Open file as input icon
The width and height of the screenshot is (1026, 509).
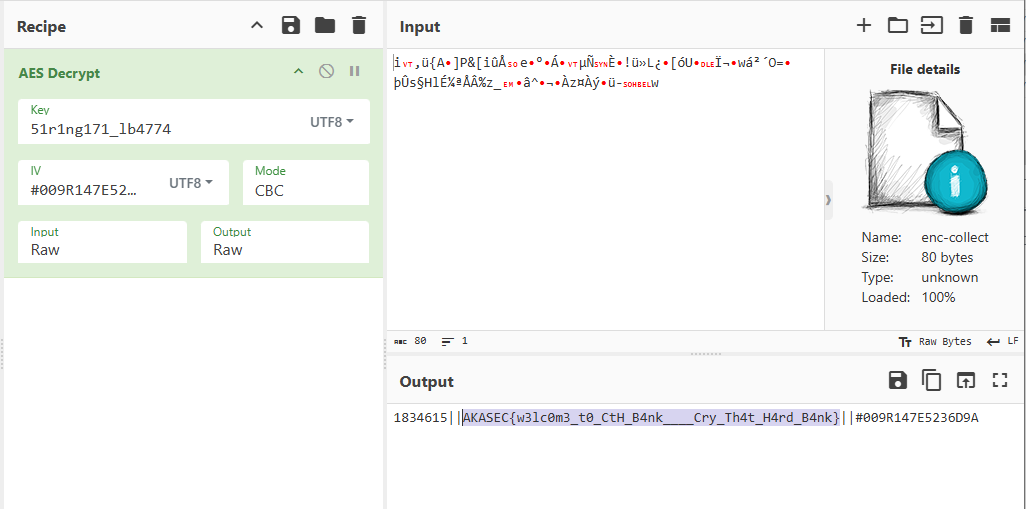(932, 26)
